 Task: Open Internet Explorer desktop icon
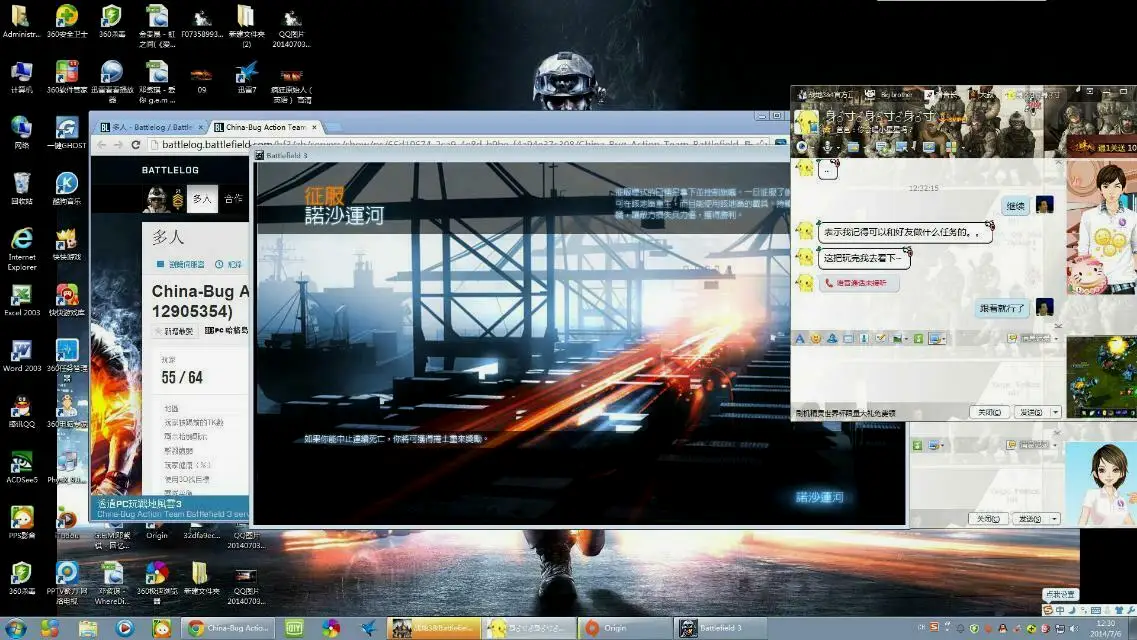(22, 248)
